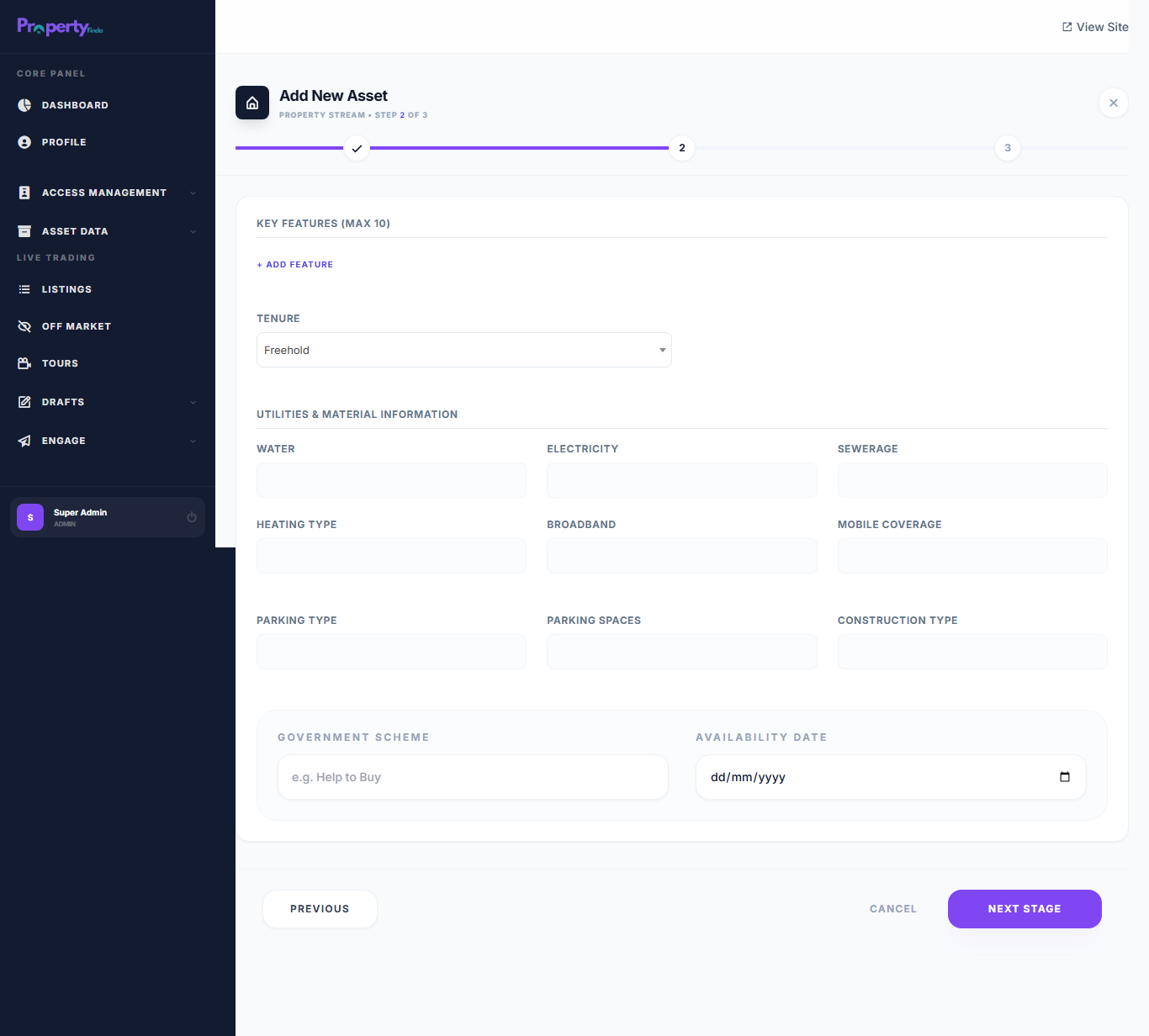Click the Next Stage button

1024,909
